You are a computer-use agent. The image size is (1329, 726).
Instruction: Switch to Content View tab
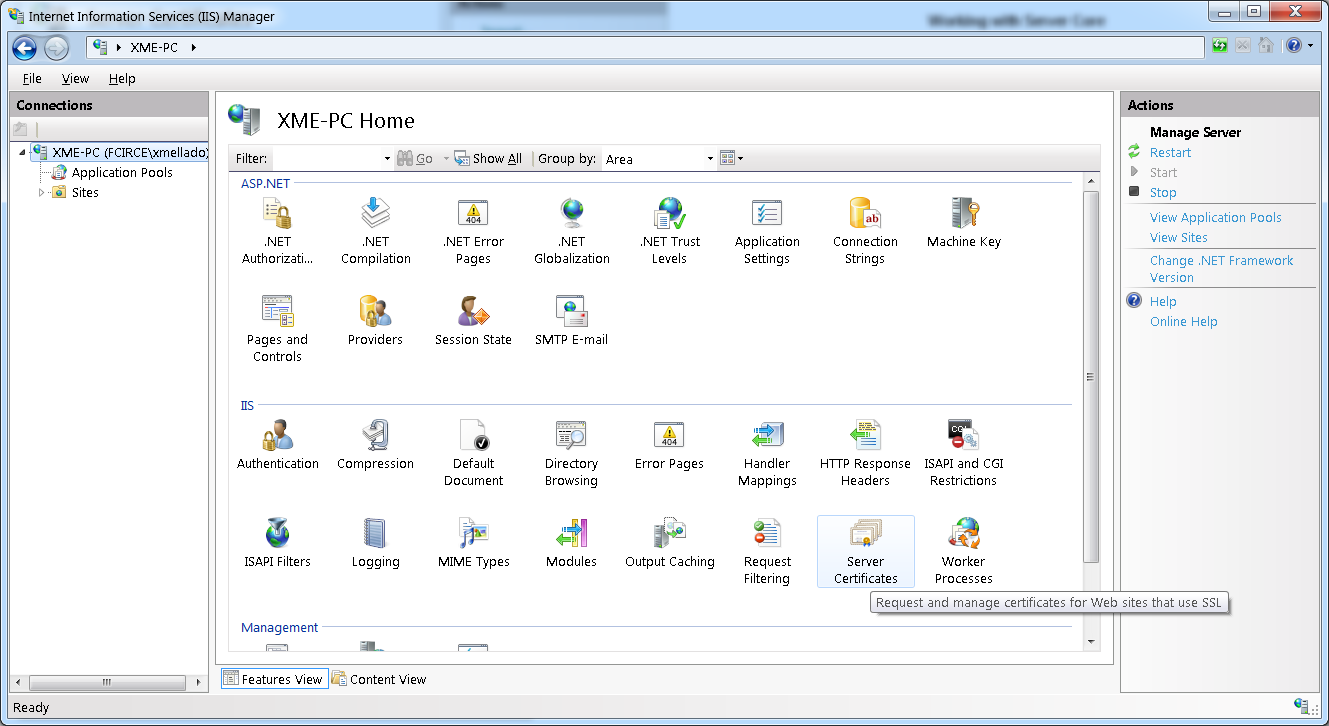point(379,679)
